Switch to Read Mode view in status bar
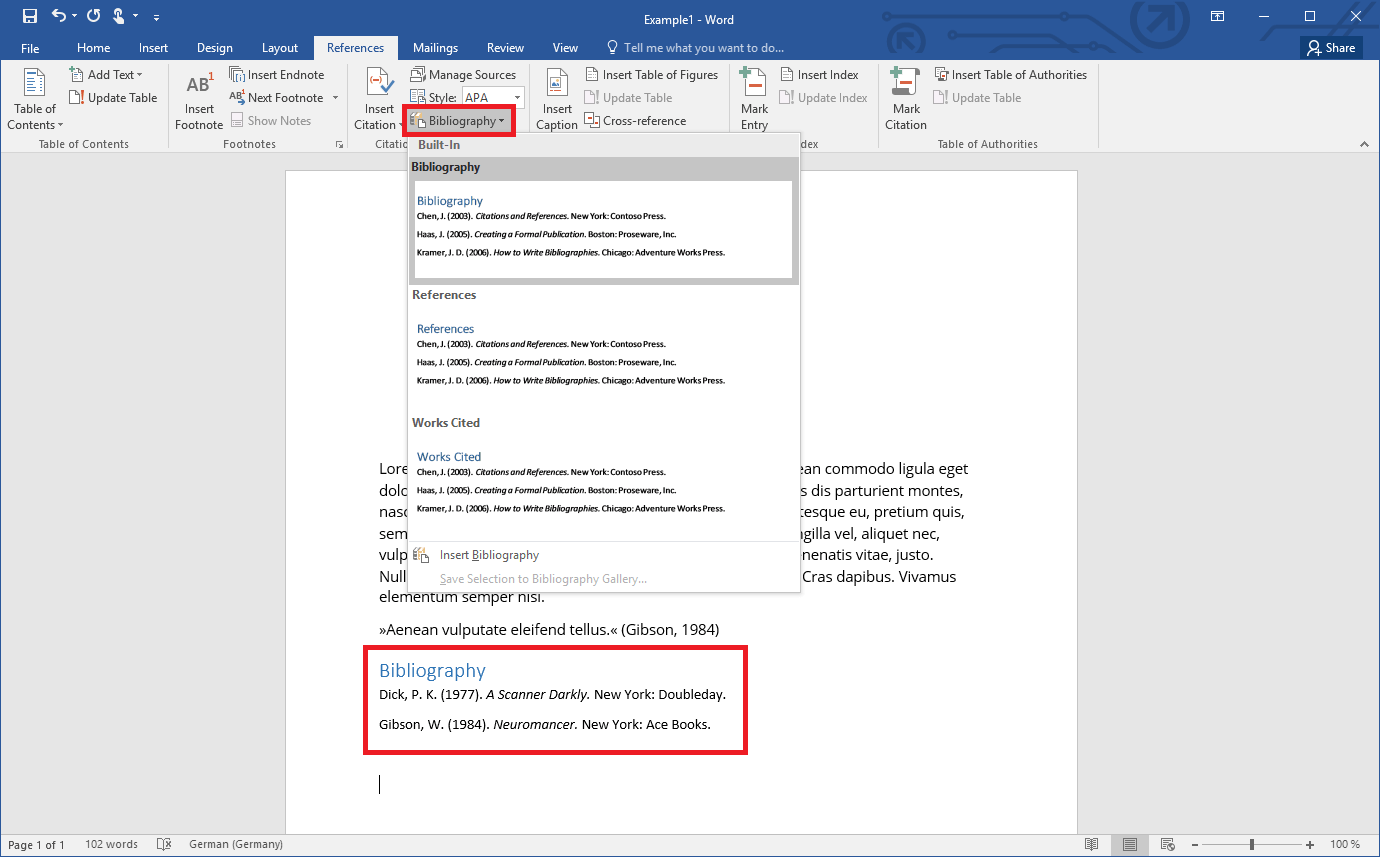 tap(1093, 845)
